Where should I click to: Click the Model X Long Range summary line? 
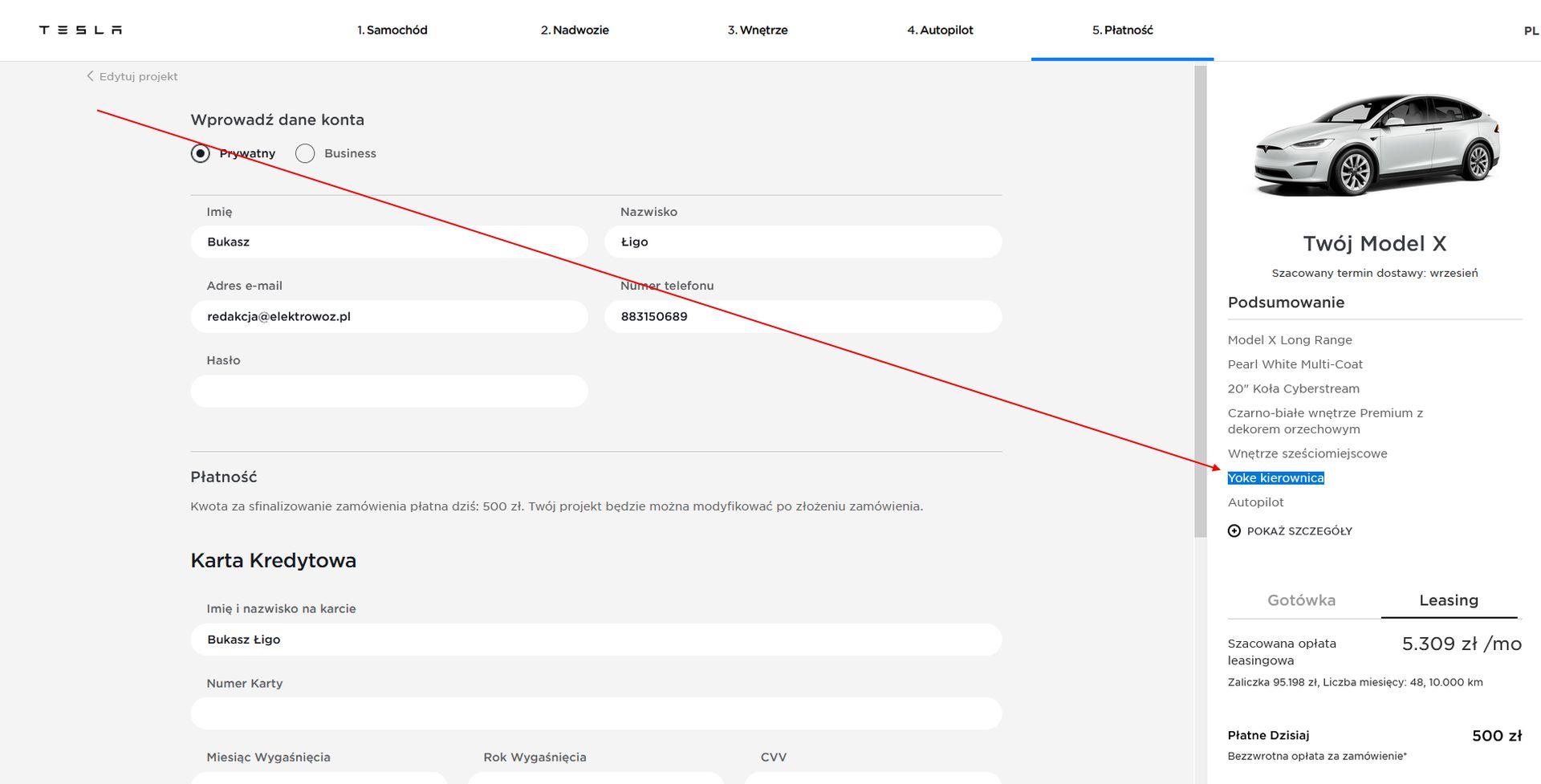pos(1290,340)
